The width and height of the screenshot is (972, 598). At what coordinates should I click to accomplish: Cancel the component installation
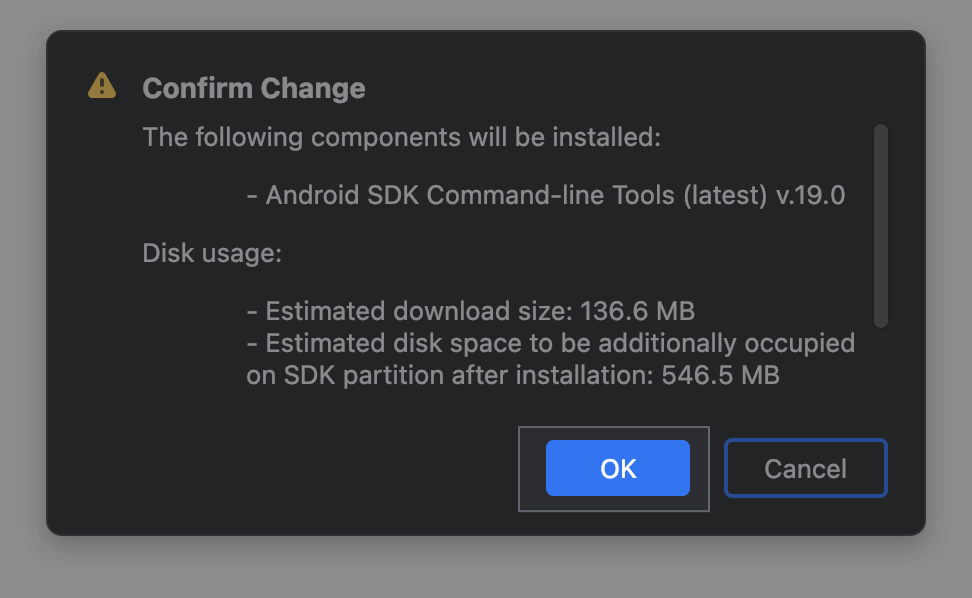pyautogui.click(x=805, y=468)
